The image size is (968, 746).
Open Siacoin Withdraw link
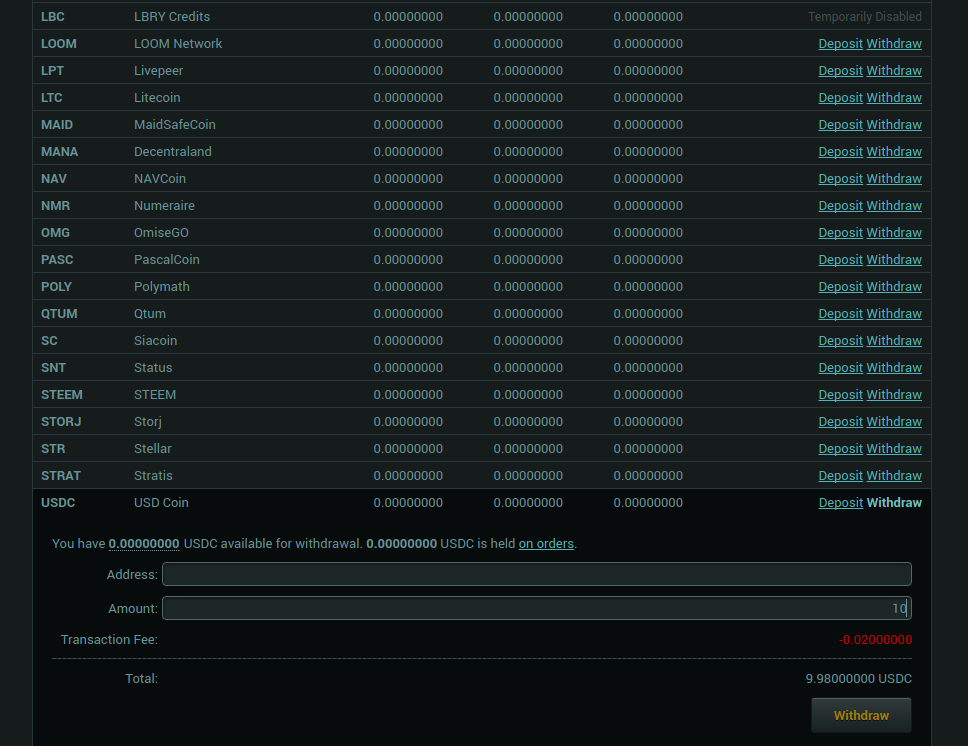tap(894, 341)
